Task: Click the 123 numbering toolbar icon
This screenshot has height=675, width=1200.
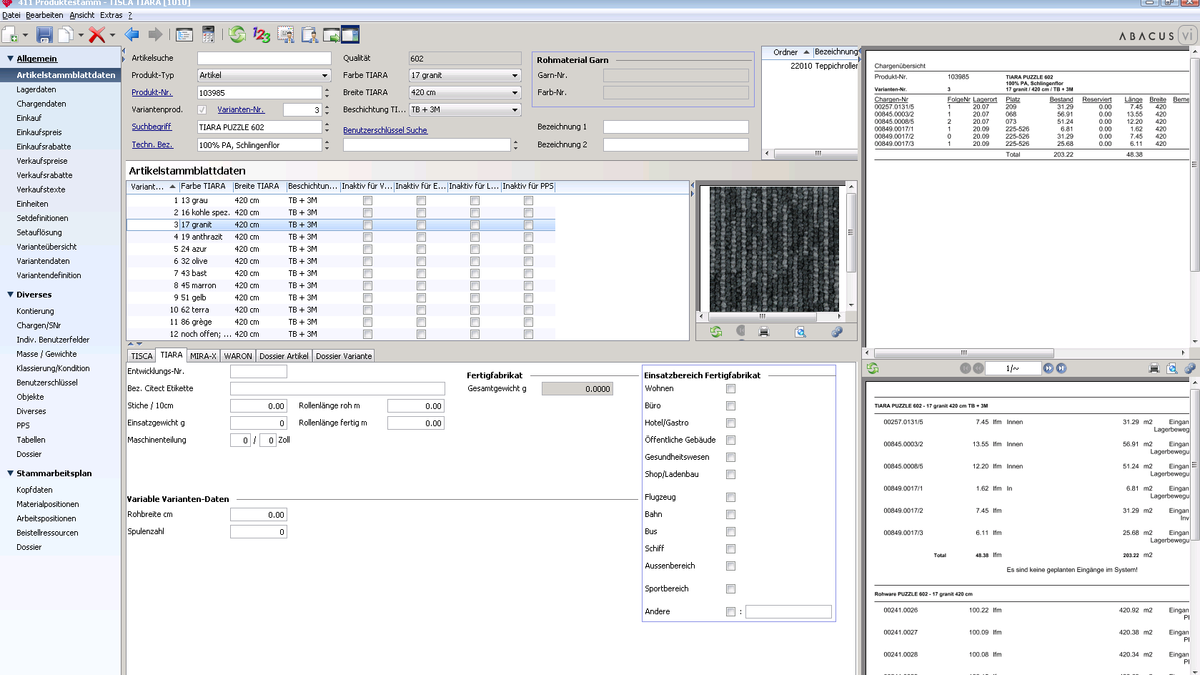Action: [261, 35]
